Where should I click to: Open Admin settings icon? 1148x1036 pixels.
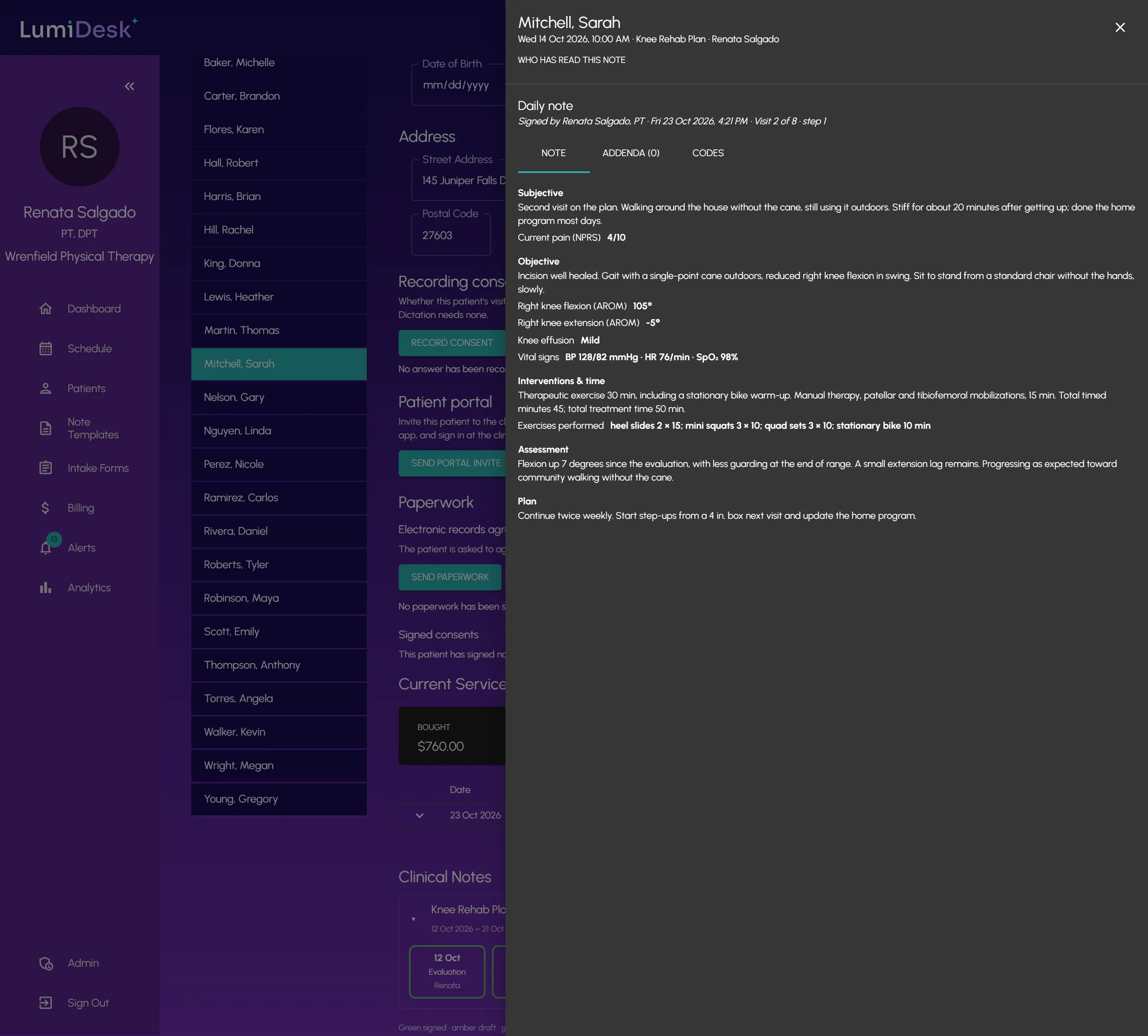[45, 963]
